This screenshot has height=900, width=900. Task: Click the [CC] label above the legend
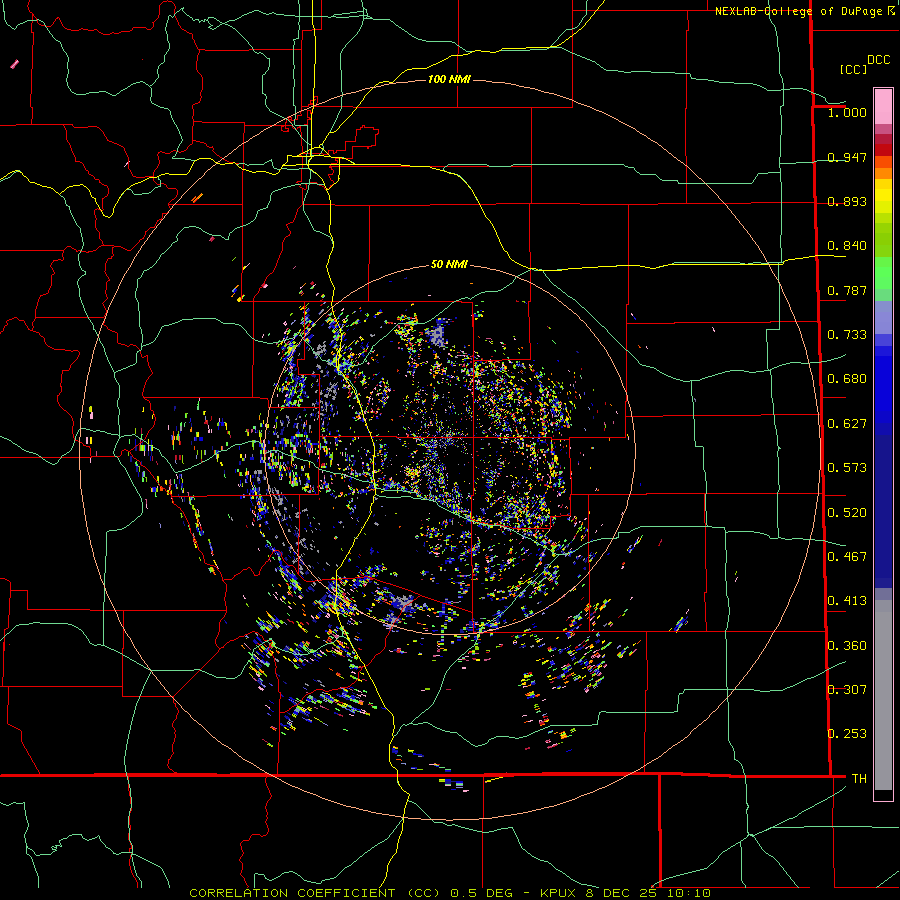pyautogui.click(x=853, y=69)
